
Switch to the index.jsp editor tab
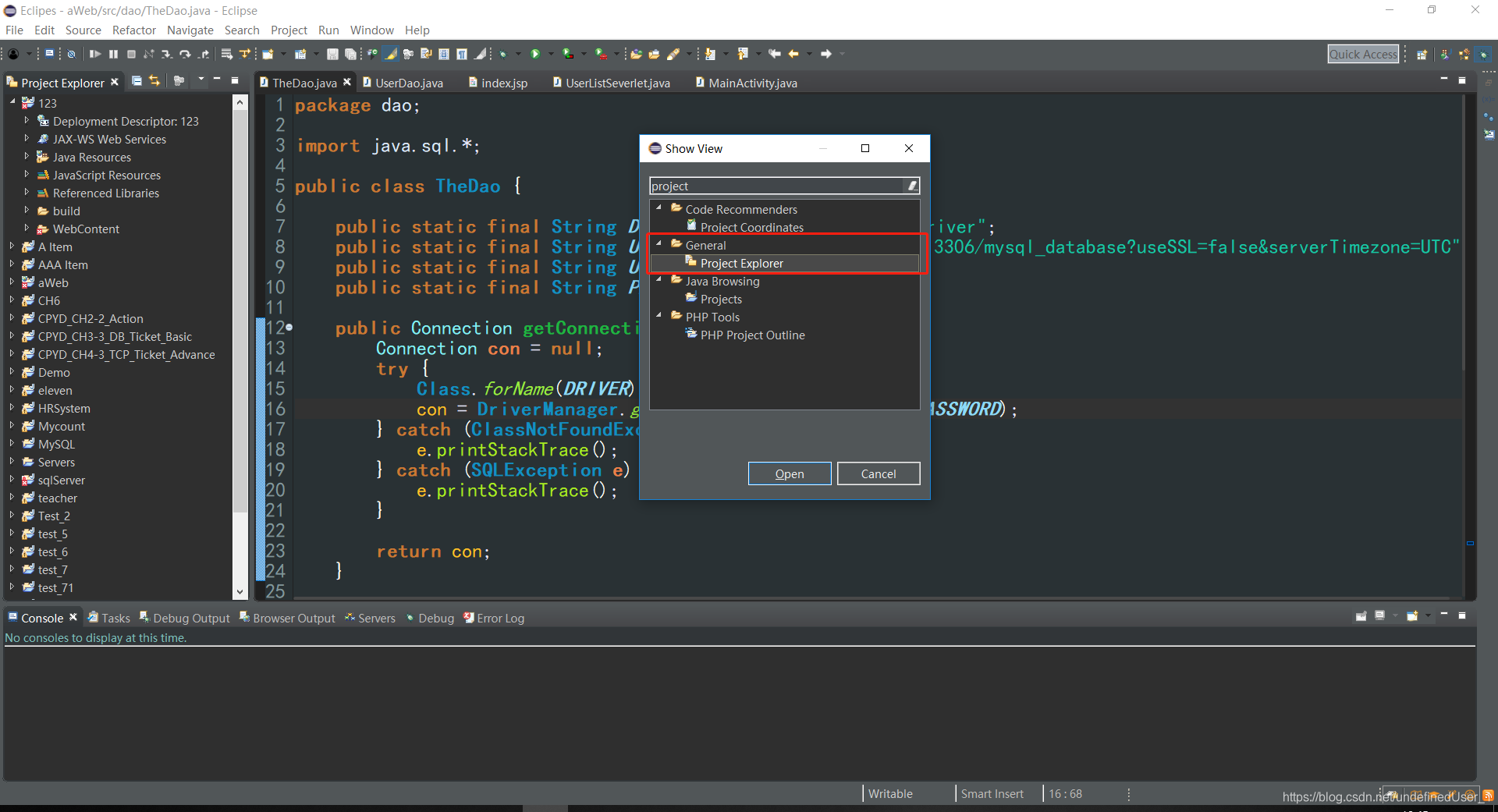[x=498, y=83]
